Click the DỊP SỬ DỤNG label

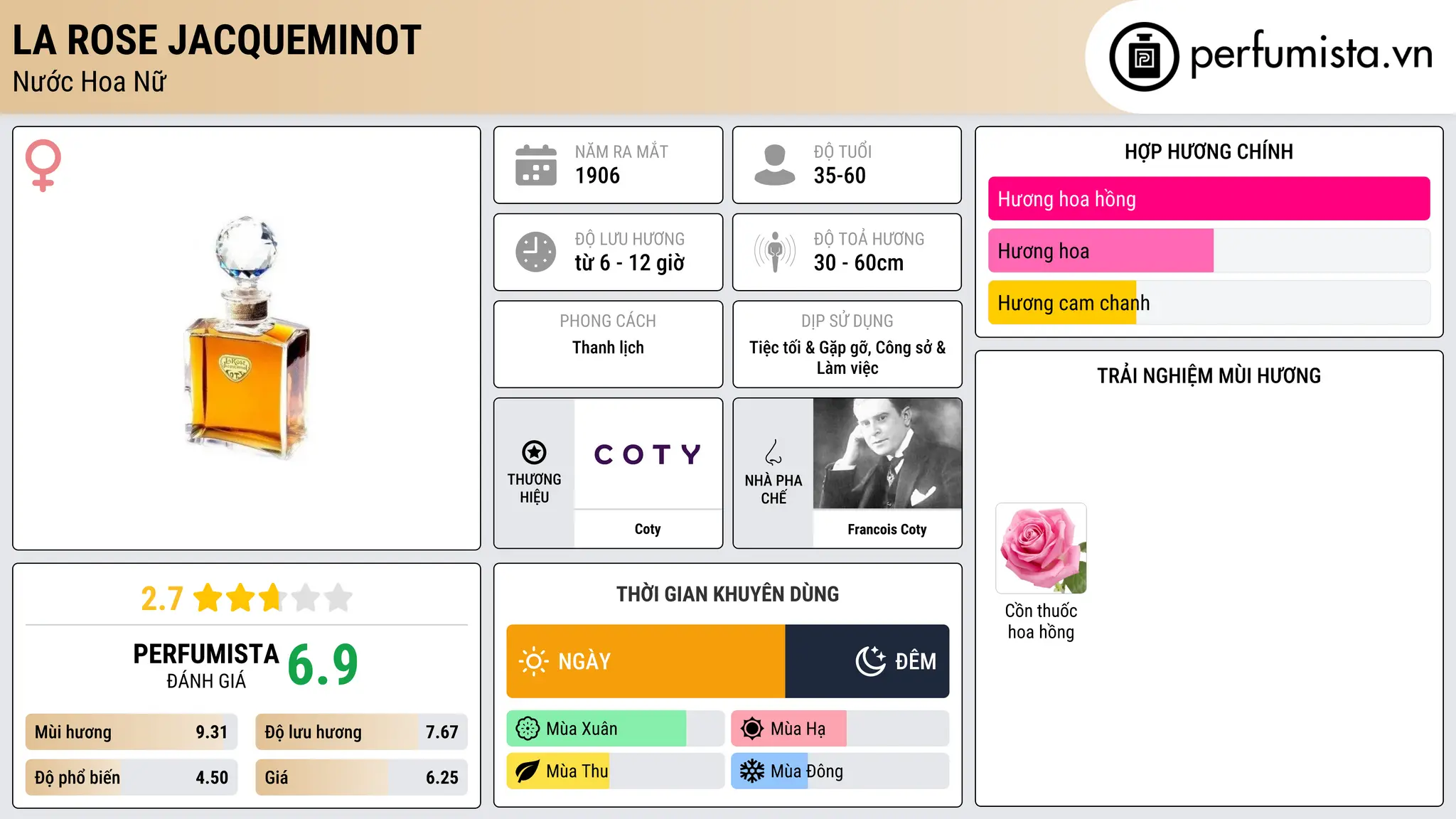click(847, 321)
